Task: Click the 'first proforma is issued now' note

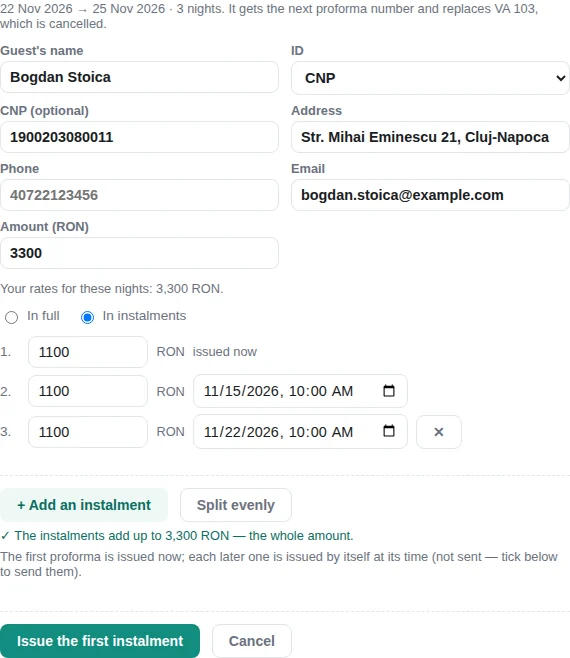Action: click(279, 564)
